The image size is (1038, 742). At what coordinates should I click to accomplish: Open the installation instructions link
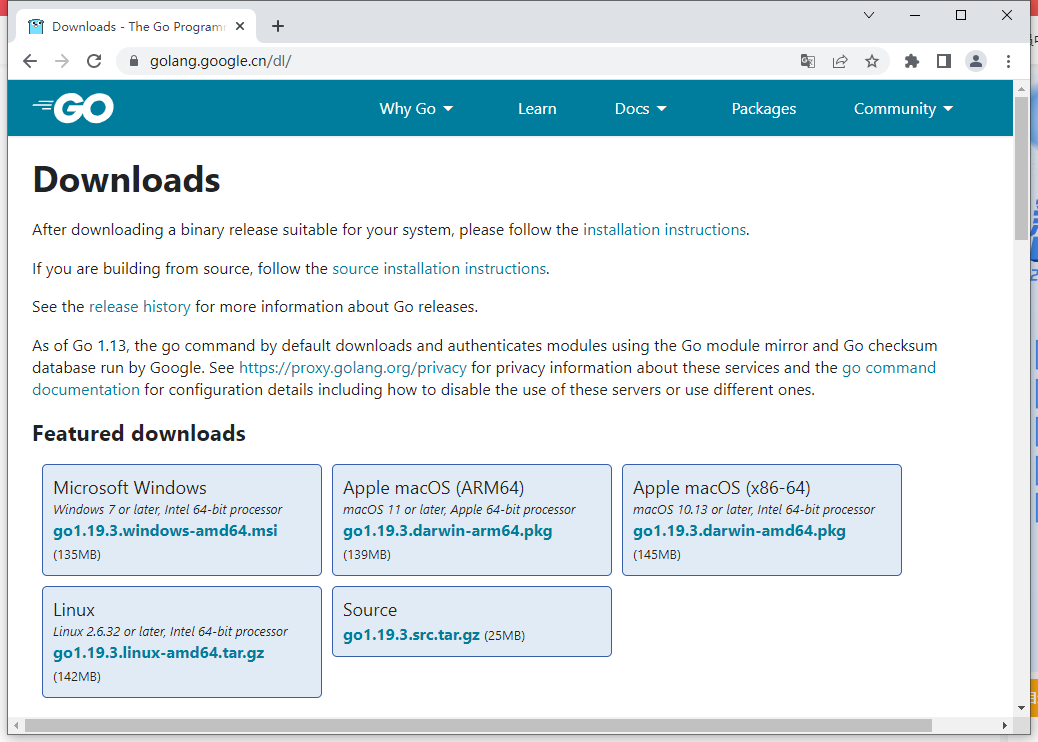[664, 230]
